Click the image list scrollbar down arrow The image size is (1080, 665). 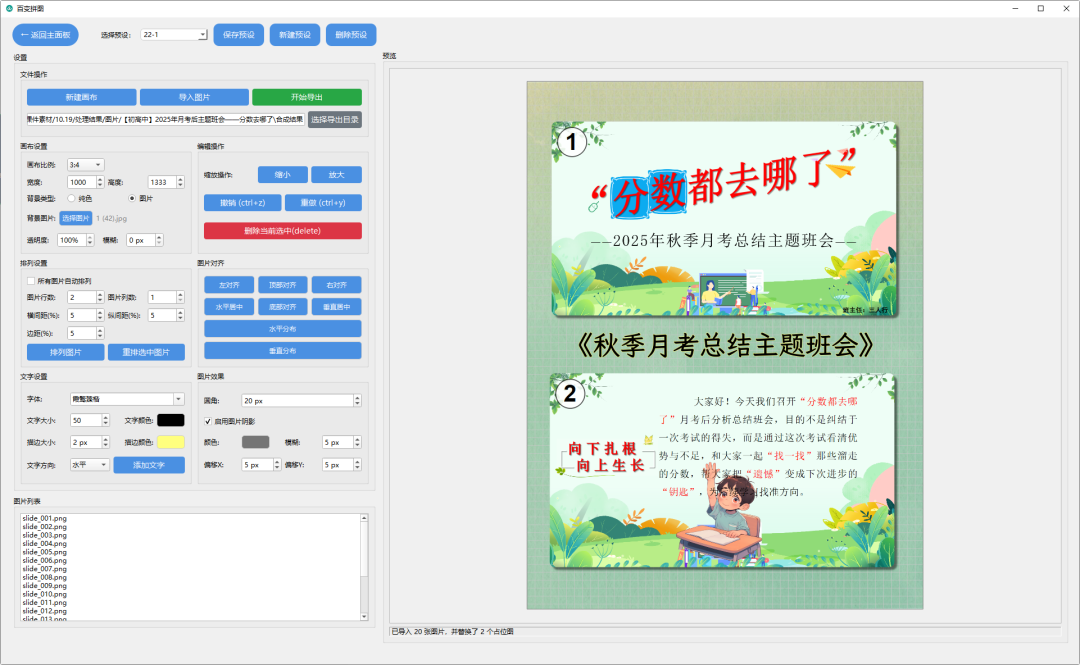(x=364, y=617)
